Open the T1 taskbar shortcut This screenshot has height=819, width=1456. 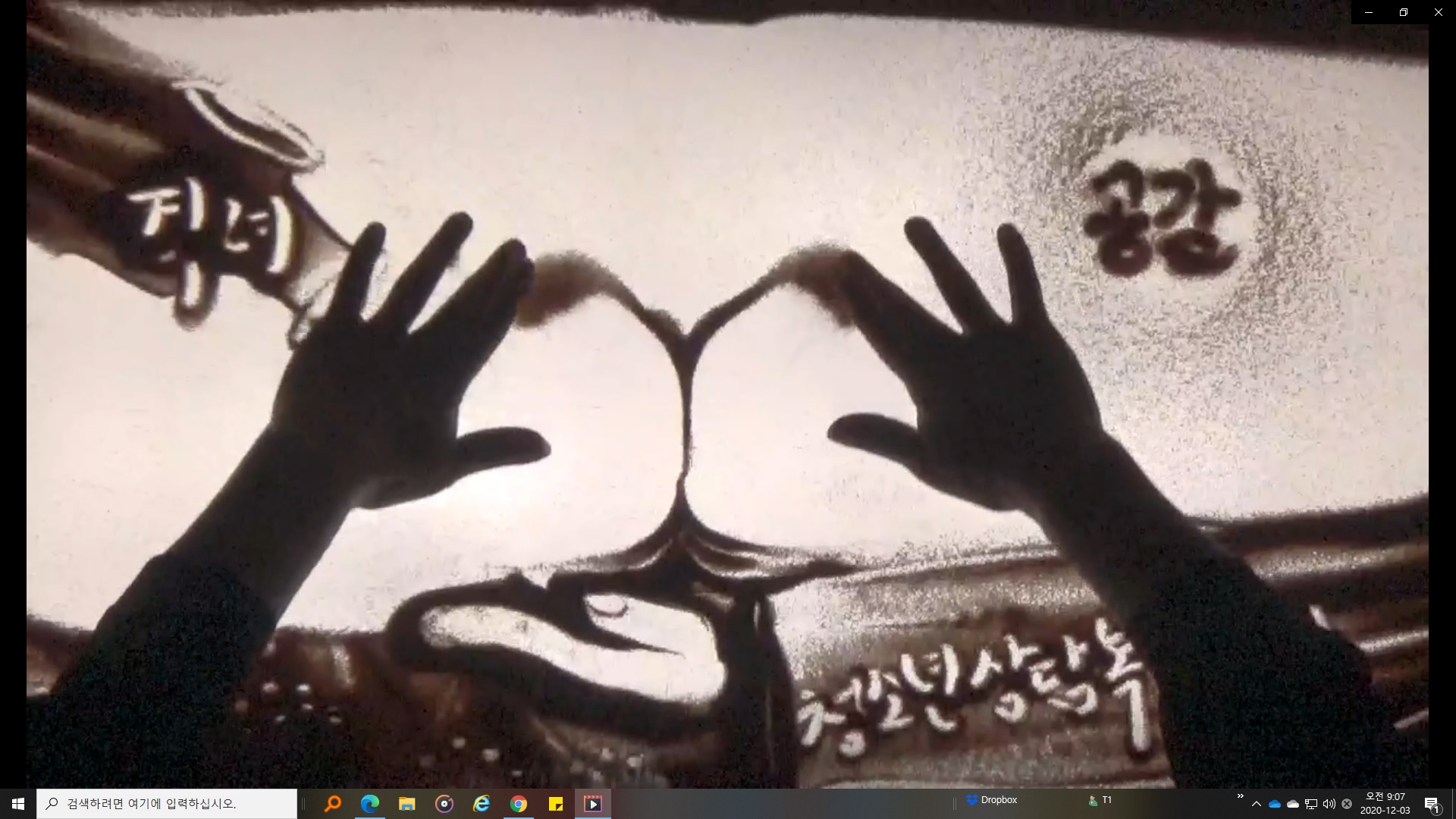tap(1100, 800)
